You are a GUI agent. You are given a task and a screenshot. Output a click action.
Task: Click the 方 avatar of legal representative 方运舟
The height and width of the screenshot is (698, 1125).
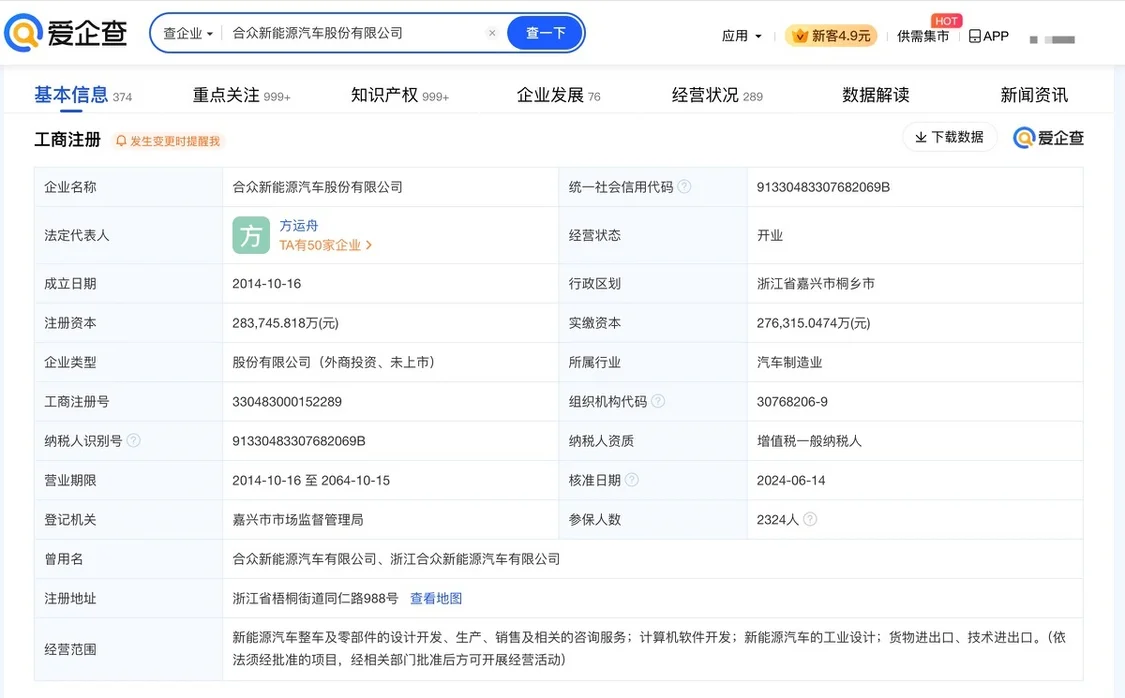251,235
